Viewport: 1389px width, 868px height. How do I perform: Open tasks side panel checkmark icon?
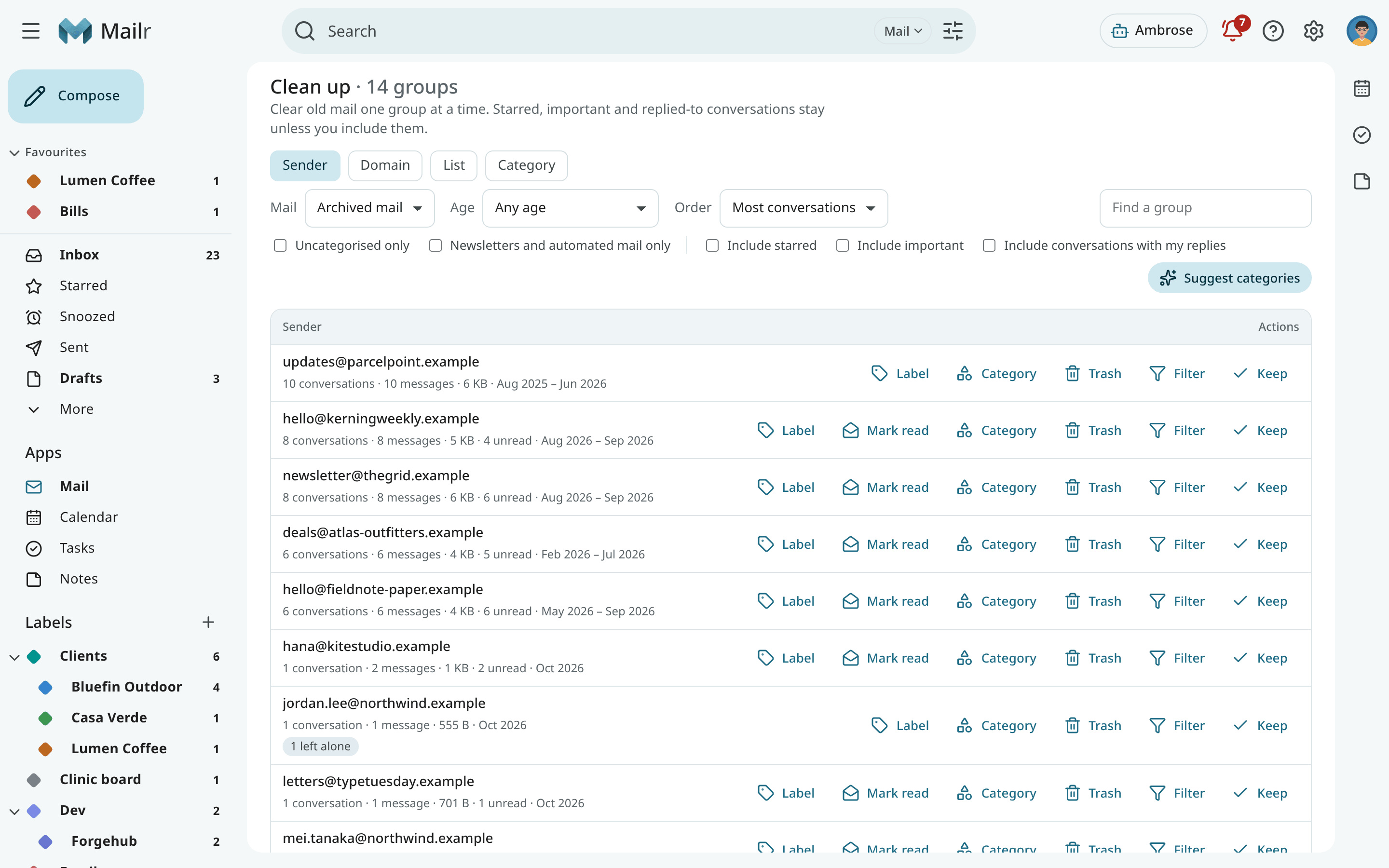point(1362,135)
